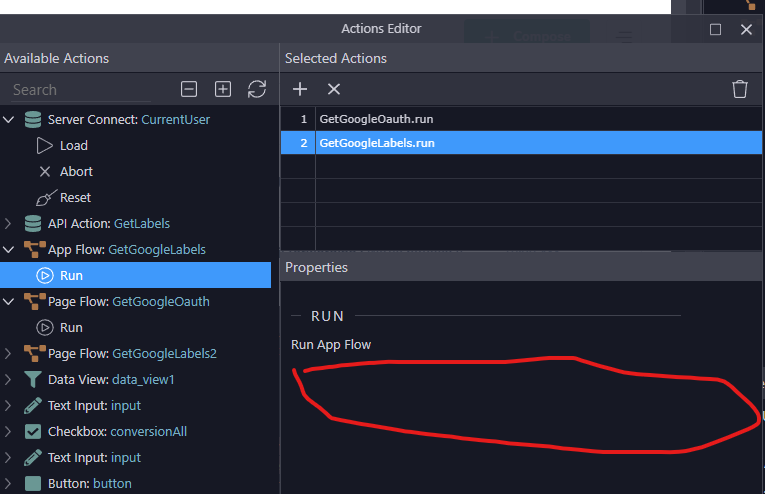Expand first Text Input node
The height and width of the screenshot is (494, 765).
pos(7,405)
